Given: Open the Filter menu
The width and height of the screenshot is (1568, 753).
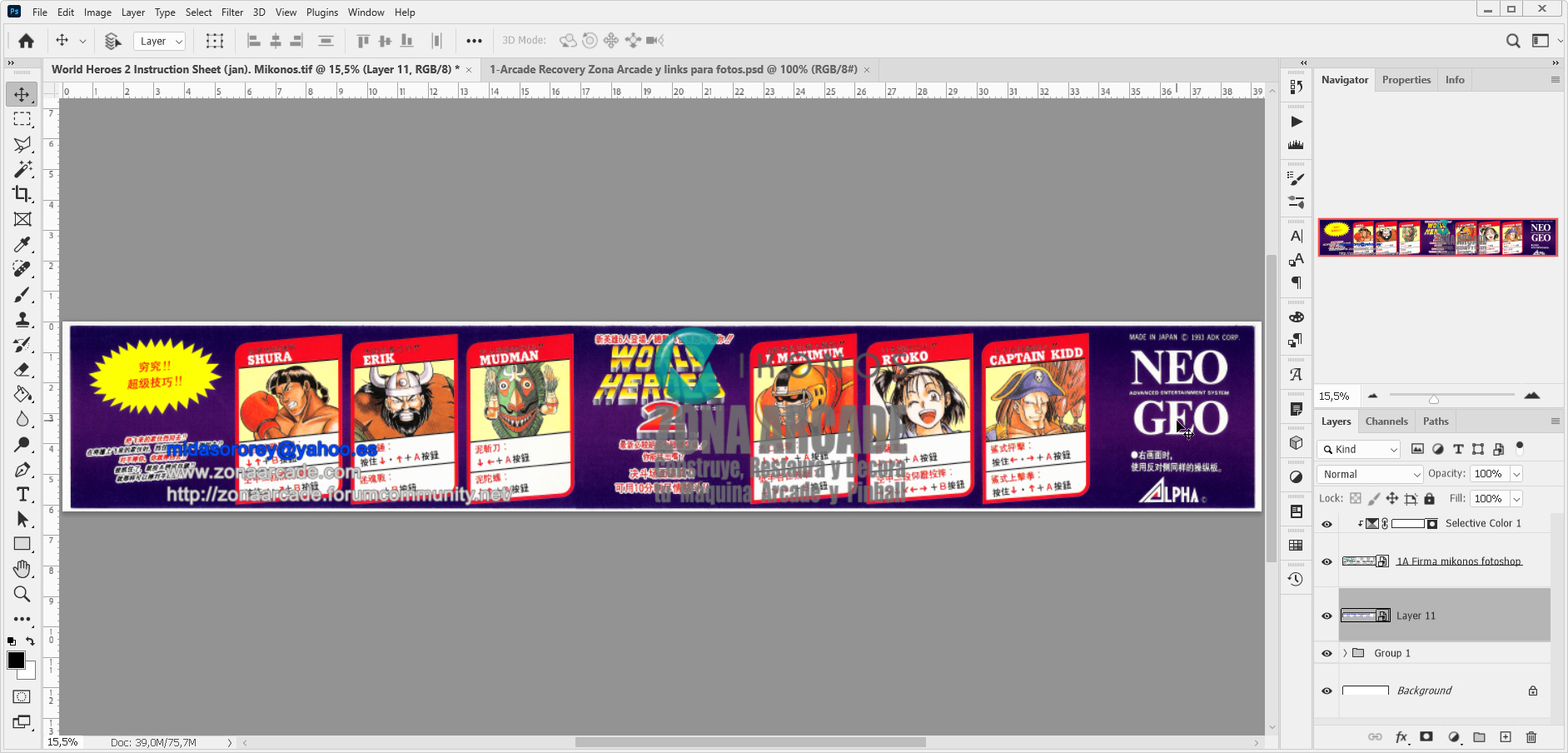Looking at the screenshot, I should pyautogui.click(x=231, y=12).
